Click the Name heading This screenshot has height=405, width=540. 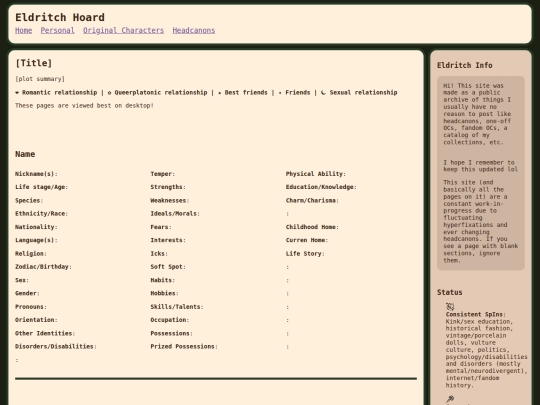25,154
